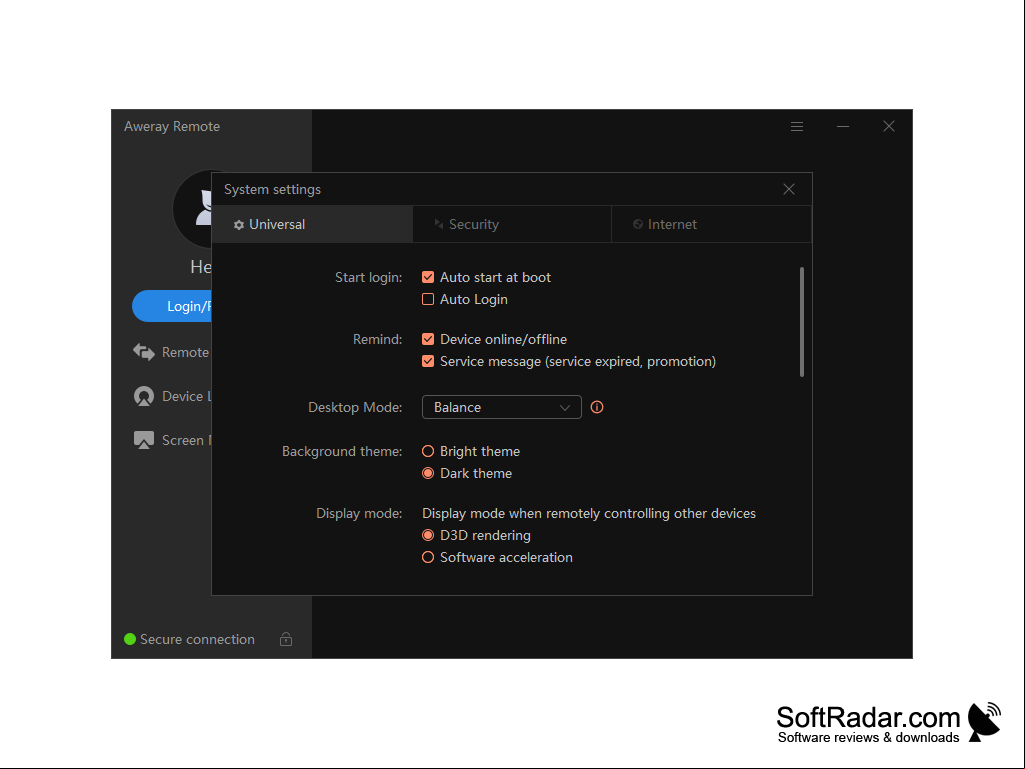
Task: Close the Aweray Remote main window
Action: tap(888, 126)
